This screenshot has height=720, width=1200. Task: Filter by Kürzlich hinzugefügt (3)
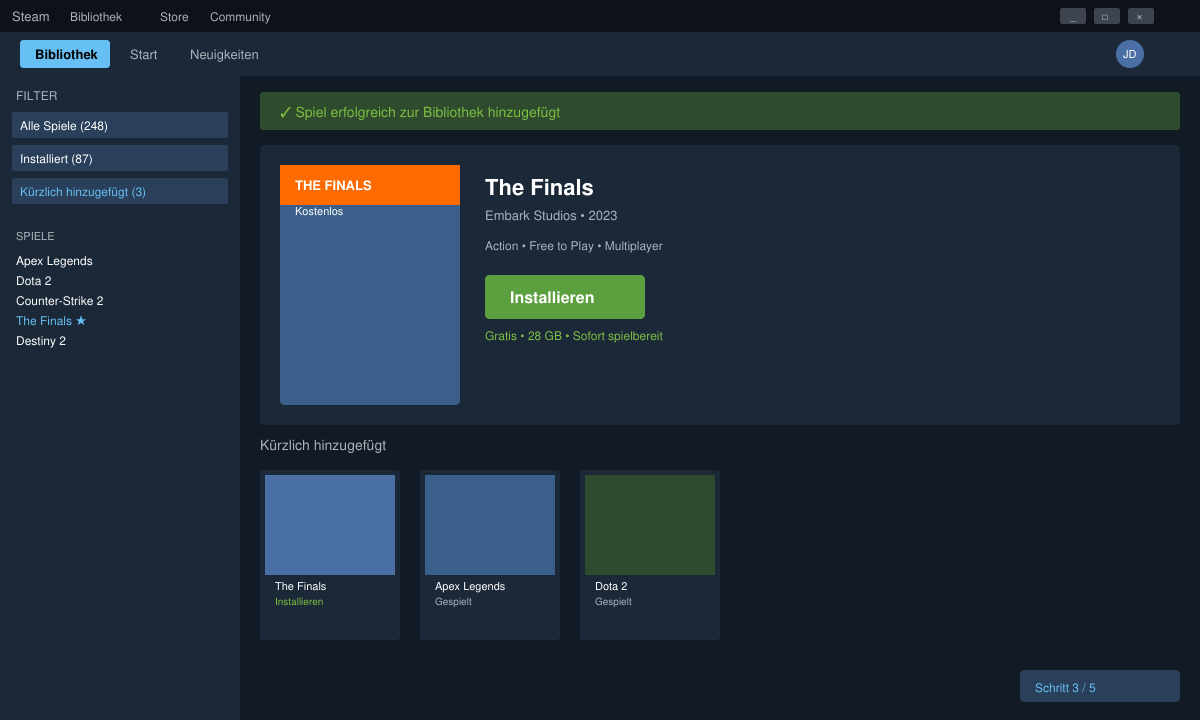click(x=120, y=191)
